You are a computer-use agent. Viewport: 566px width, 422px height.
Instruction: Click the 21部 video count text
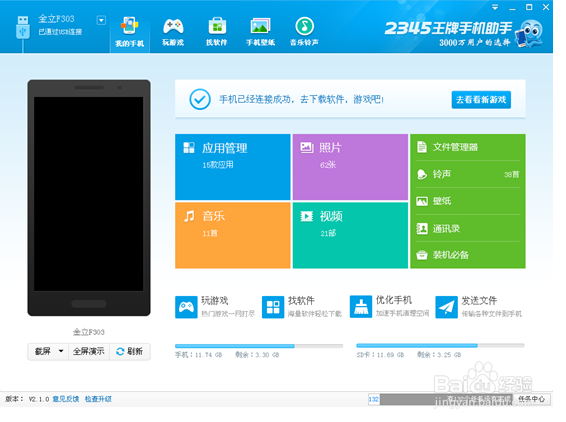(328, 234)
